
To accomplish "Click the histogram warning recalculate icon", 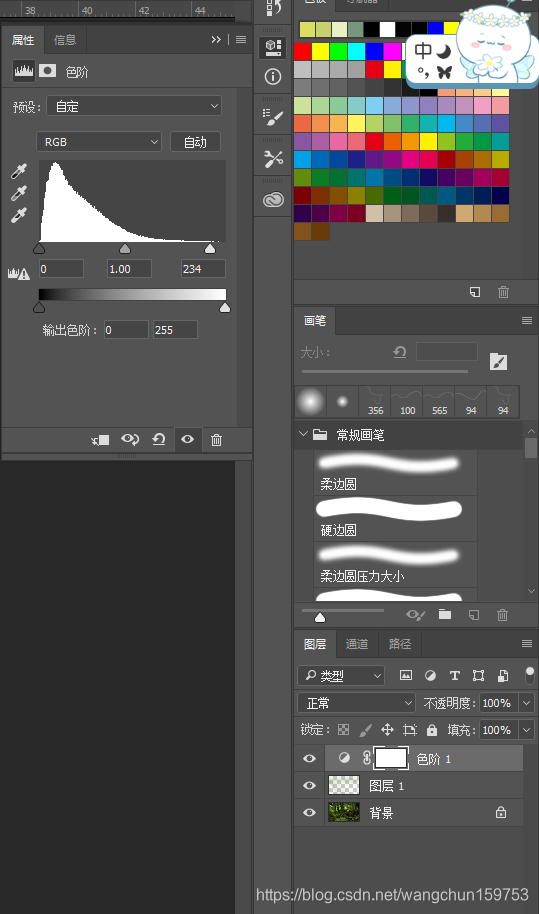I will [x=18, y=273].
